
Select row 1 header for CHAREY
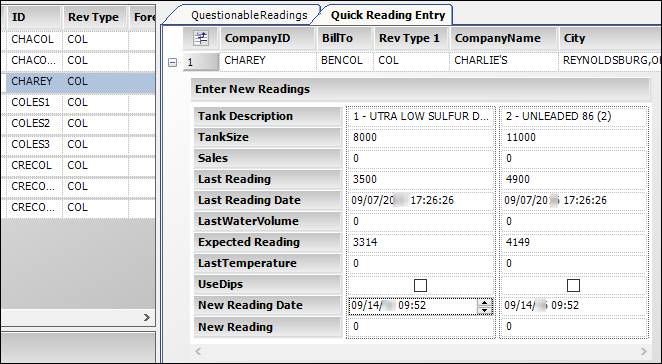pyautogui.click(x=201, y=62)
